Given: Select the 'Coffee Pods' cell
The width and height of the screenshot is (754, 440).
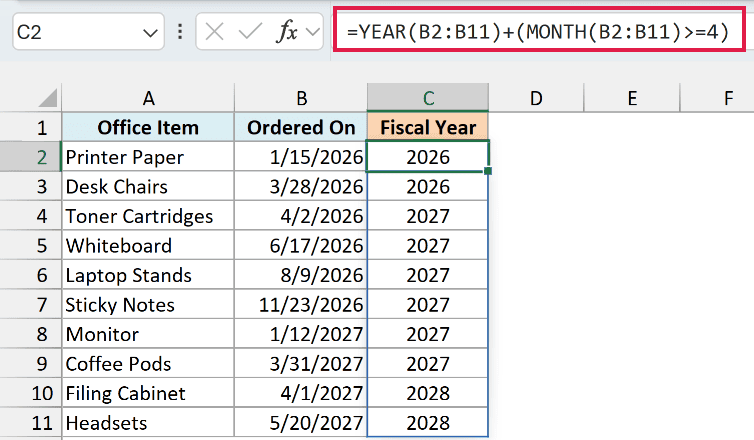Looking at the screenshot, I should (148, 364).
